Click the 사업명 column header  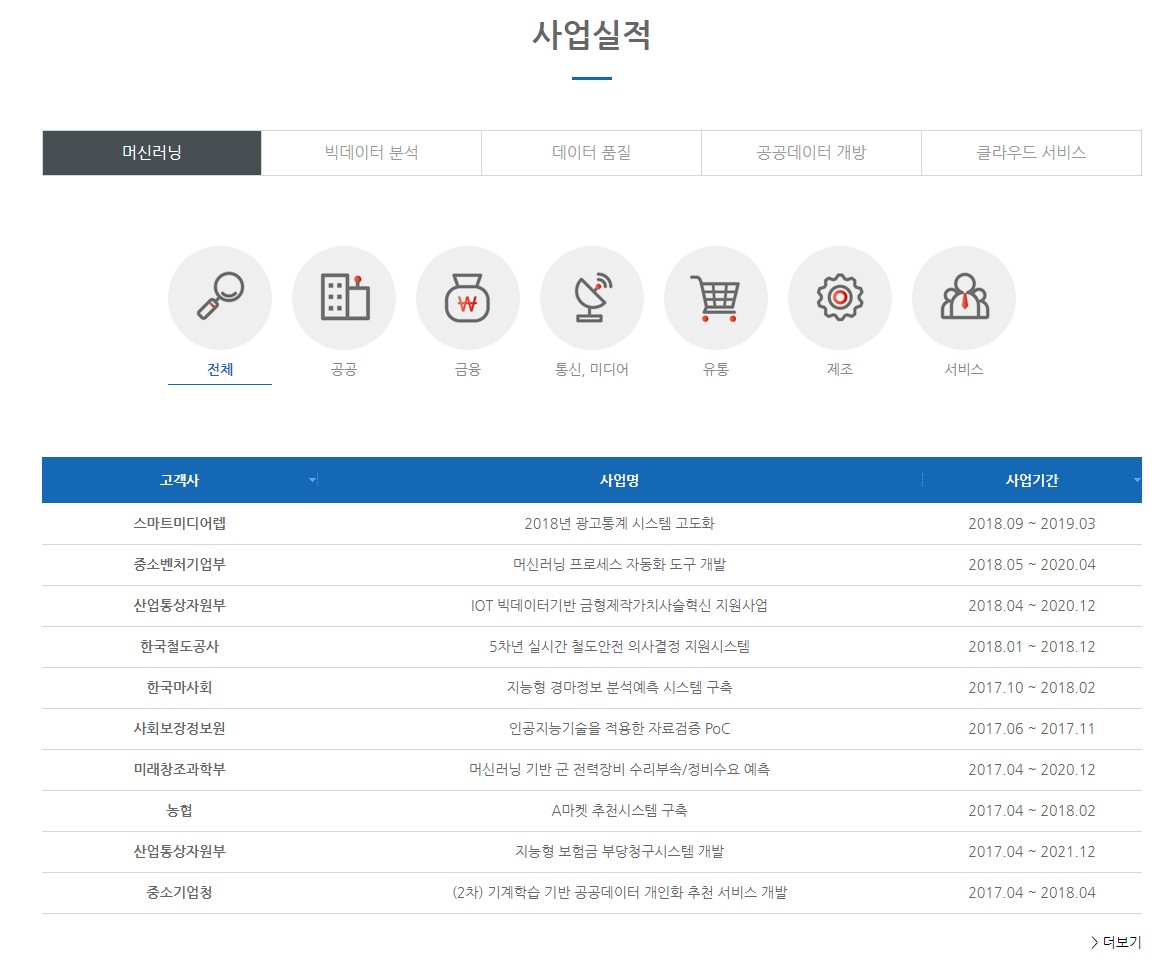point(620,480)
